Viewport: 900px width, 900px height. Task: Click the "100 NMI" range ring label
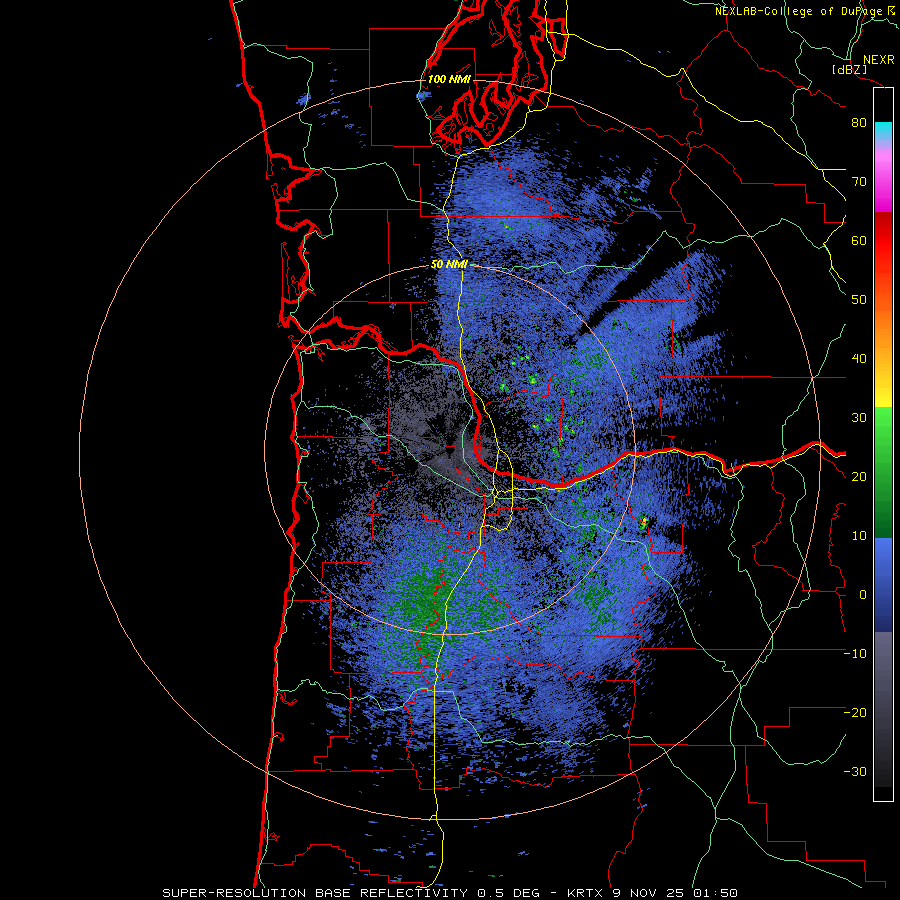pyautogui.click(x=449, y=79)
